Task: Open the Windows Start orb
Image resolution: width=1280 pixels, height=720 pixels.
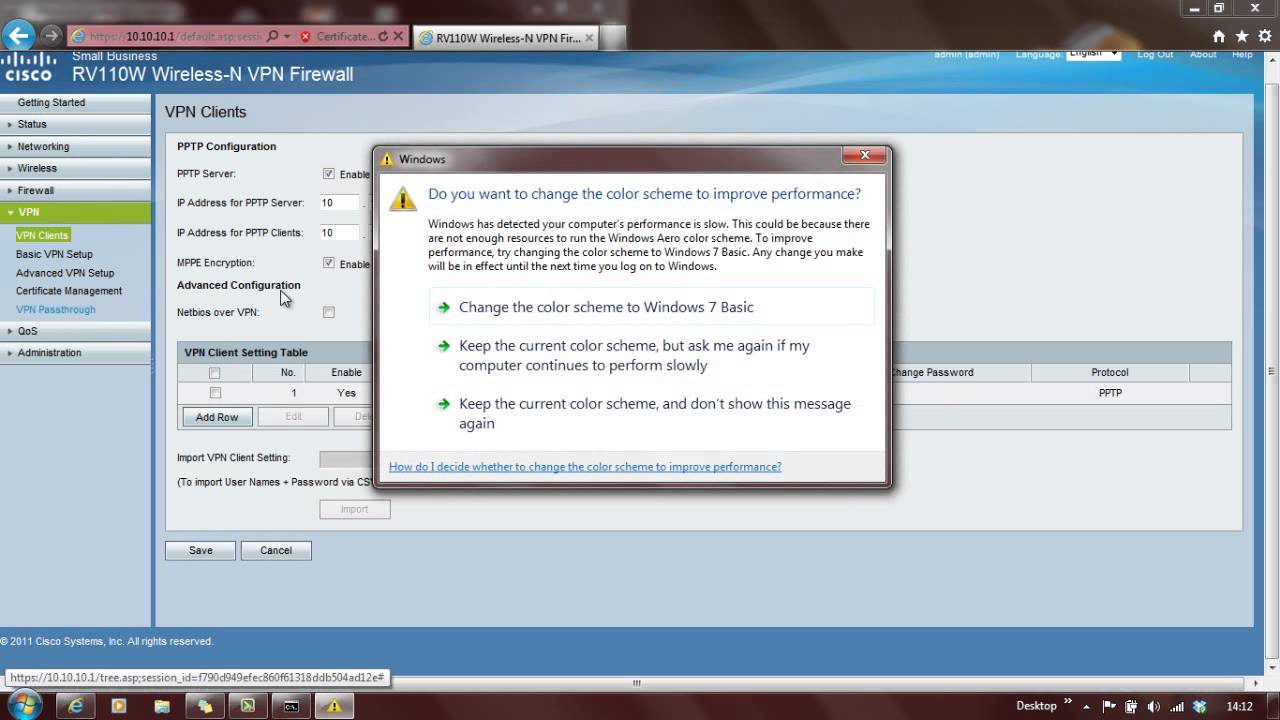Action: tap(24, 705)
